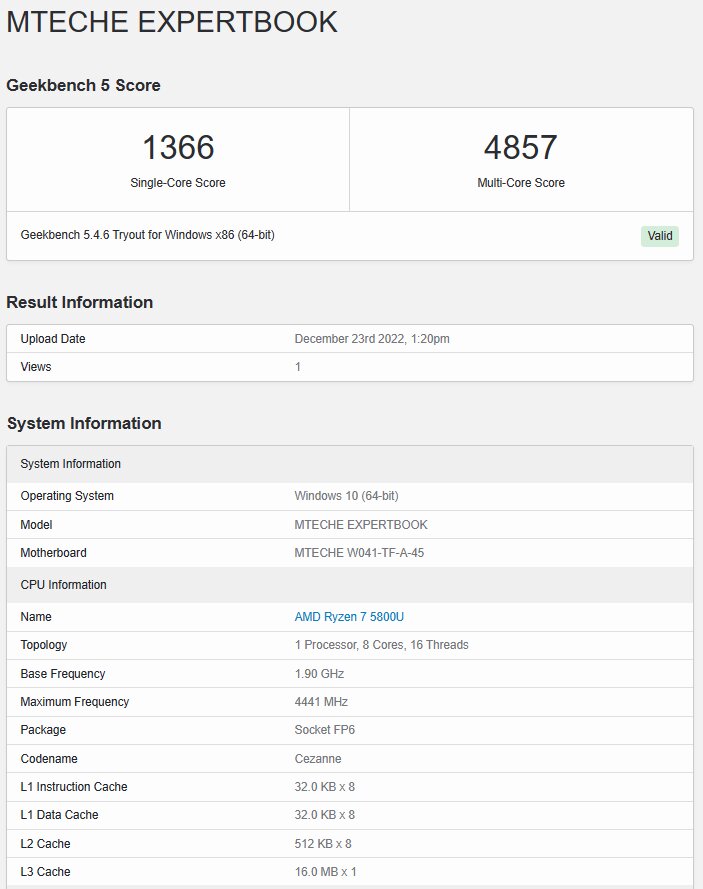Click Geekbench 5.4.6 Tryout version text
703x889 pixels.
point(147,235)
